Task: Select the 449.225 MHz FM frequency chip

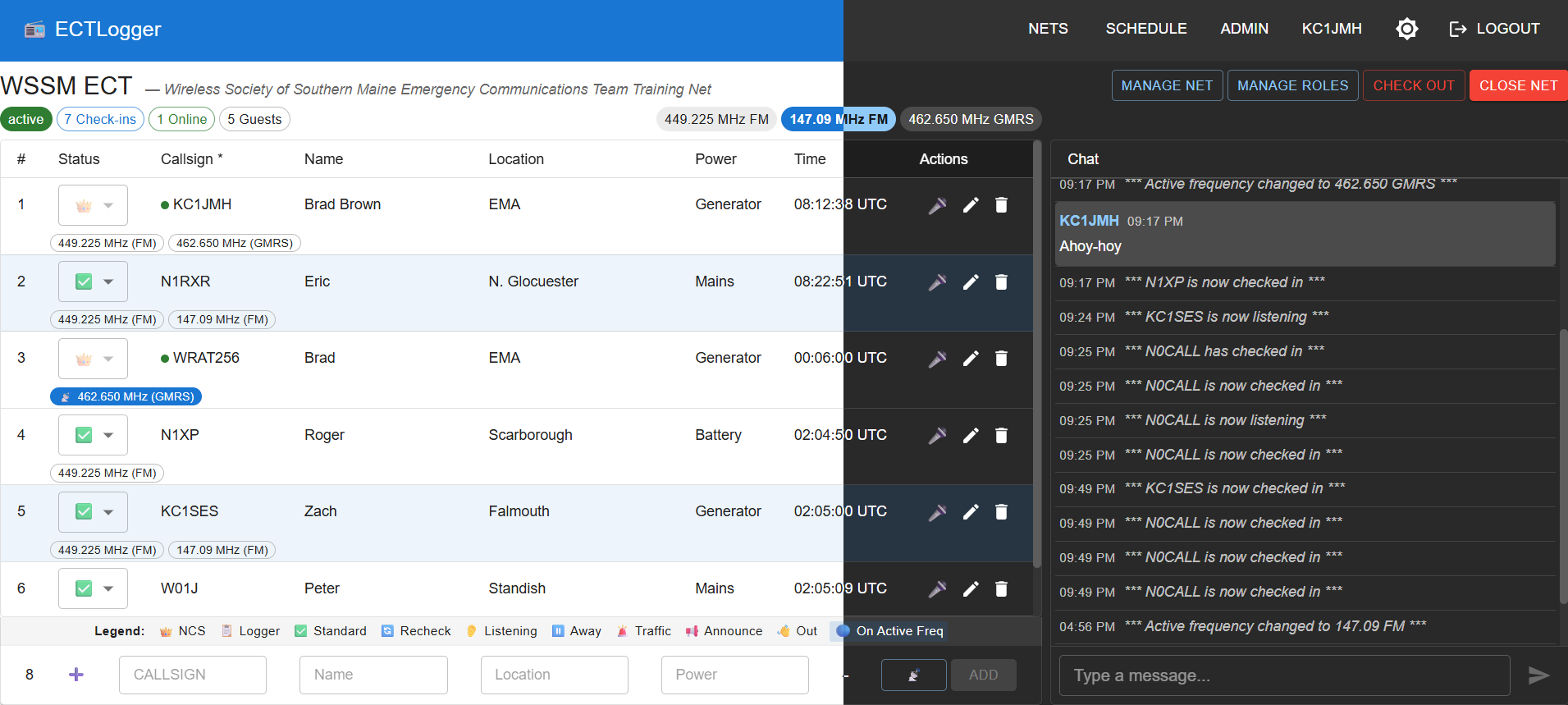Action: pyautogui.click(x=715, y=120)
